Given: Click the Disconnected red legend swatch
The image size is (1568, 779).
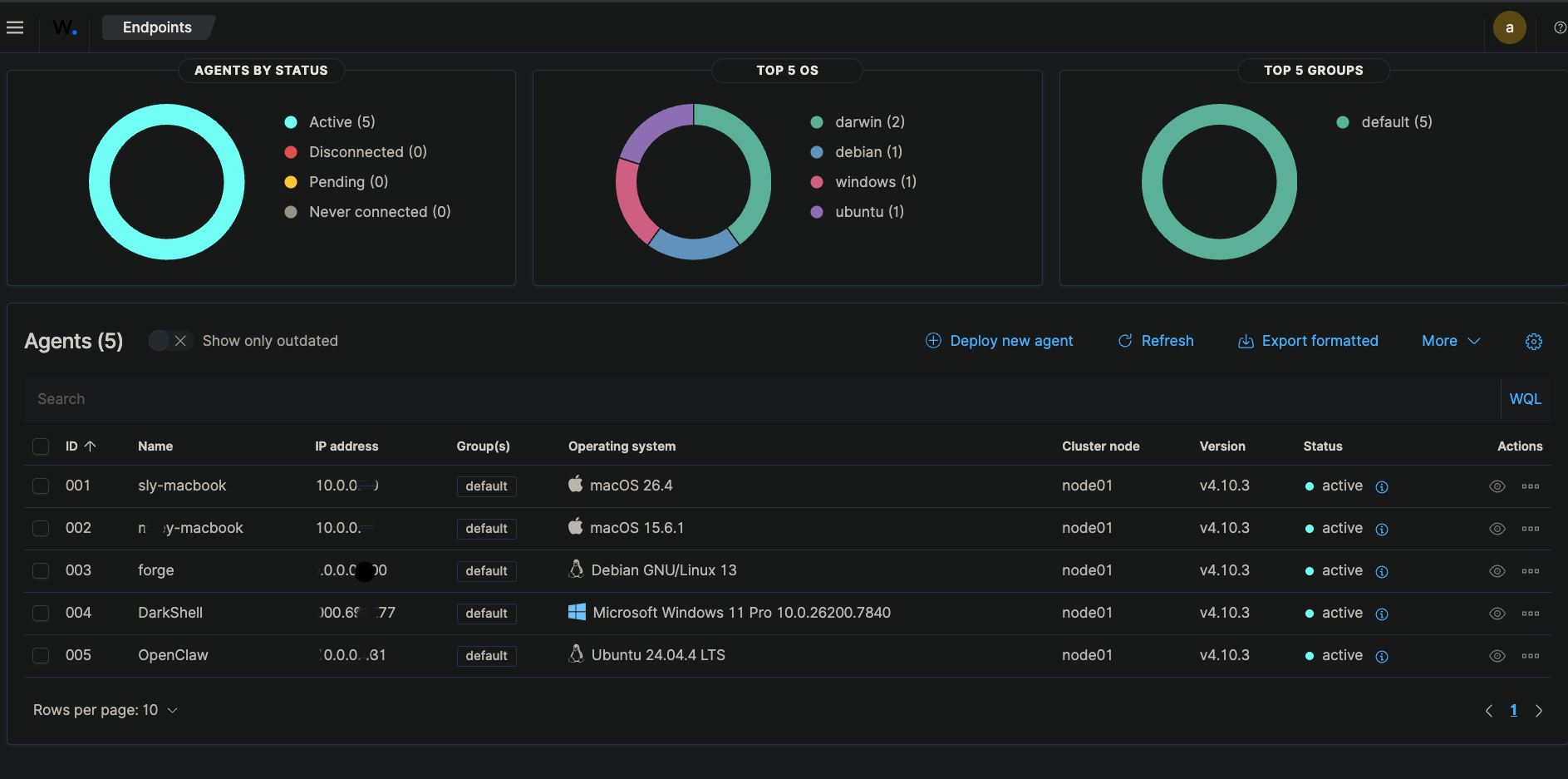Looking at the screenshot, I should point(291,152).
